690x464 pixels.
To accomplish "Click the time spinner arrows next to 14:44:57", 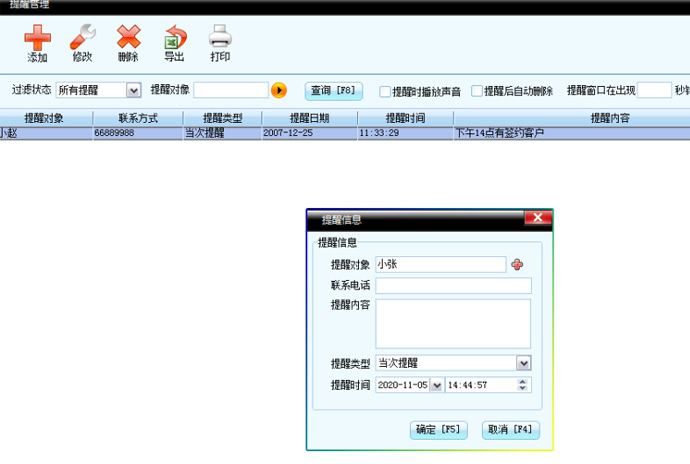I will pyautogui.click(x=524, y=385).
